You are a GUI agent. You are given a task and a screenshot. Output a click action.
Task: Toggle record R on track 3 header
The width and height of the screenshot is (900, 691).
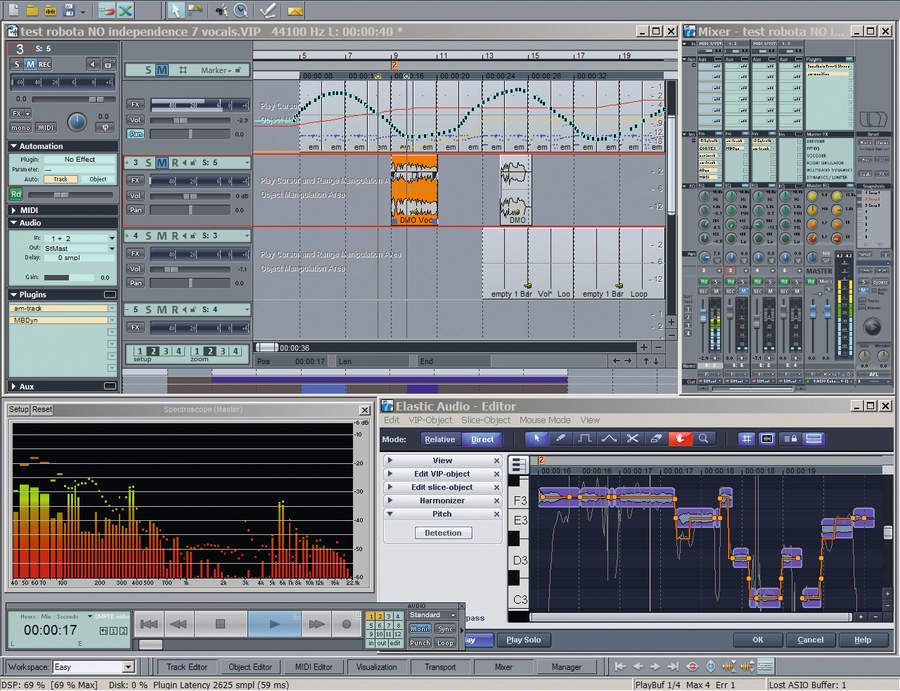point(174,162)
